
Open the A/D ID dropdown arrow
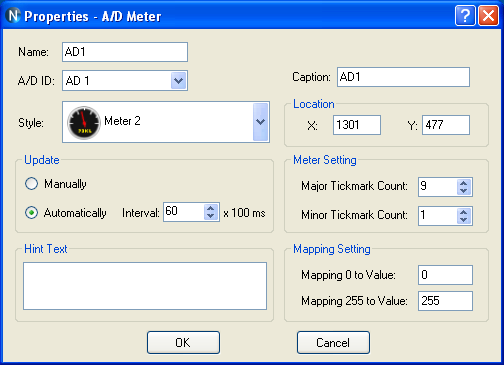(179, 80)
